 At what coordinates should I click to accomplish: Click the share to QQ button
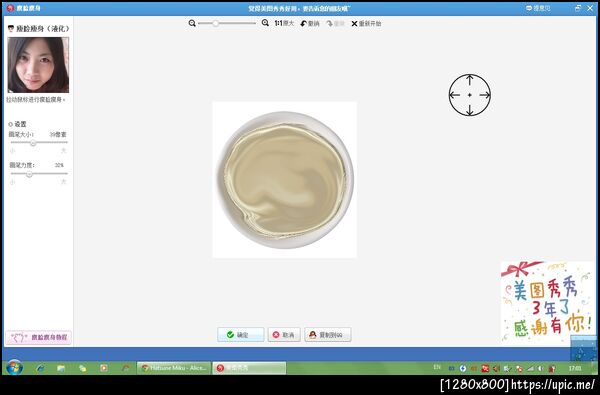328,335
